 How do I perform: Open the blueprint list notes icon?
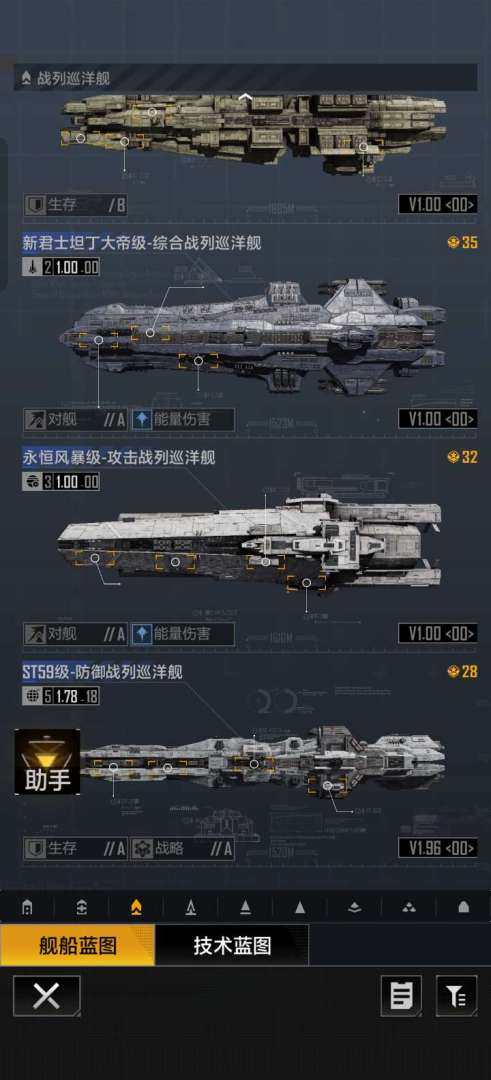point(401,996)
